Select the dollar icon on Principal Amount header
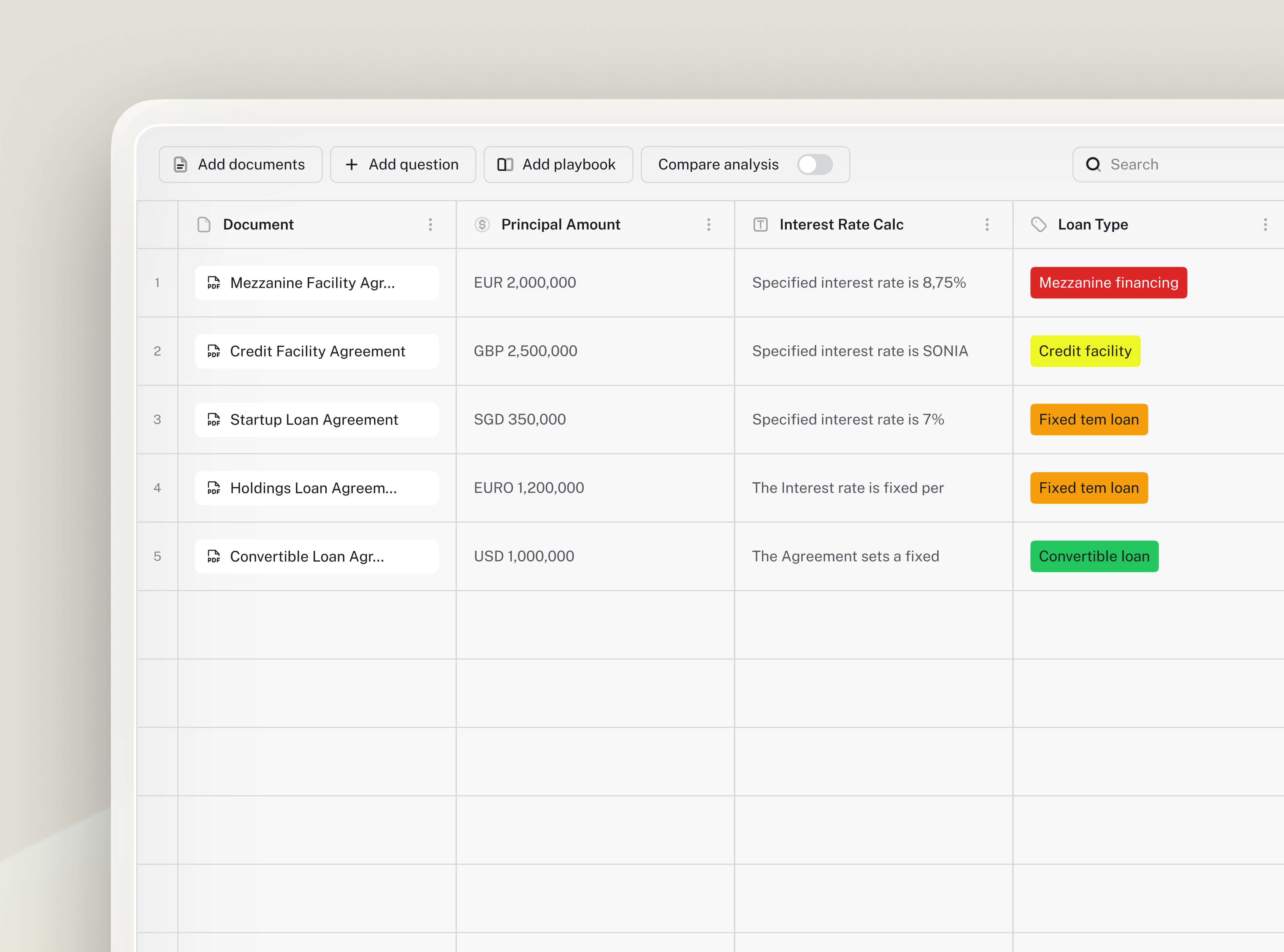This screenshot has height=952, width=1284. (x=482, y=225)
